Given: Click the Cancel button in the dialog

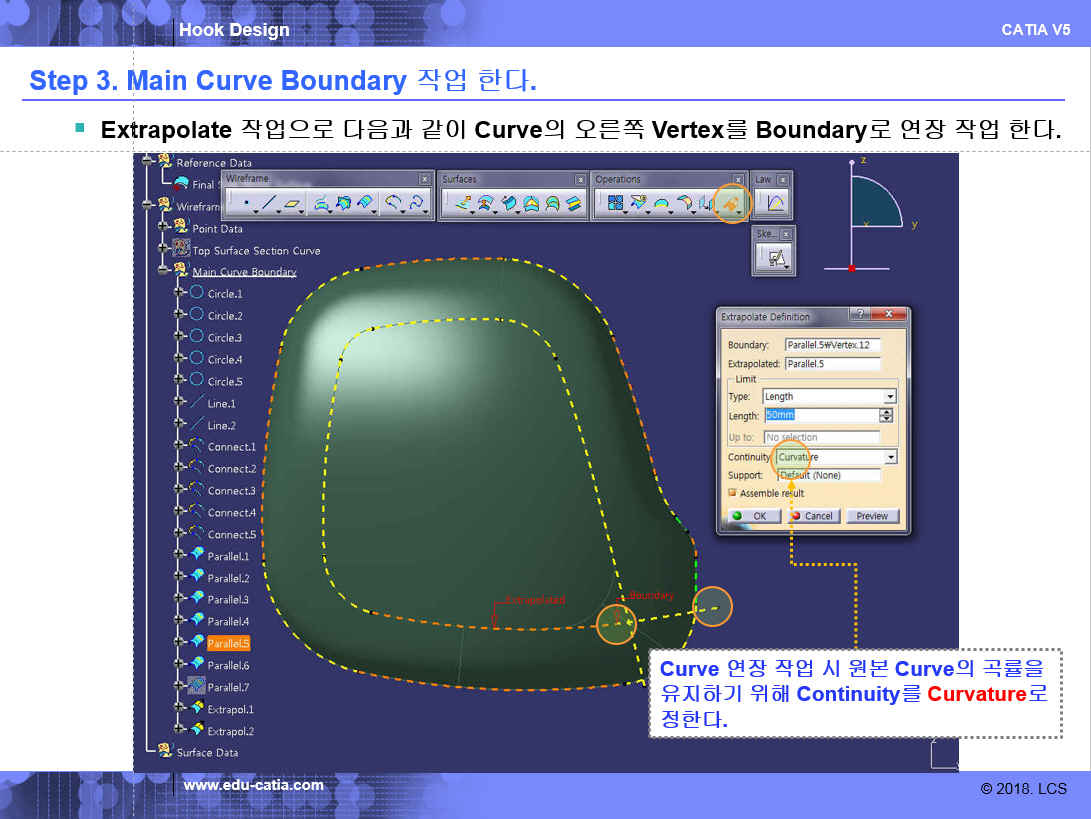Looking at the screenshot, I should 812,516.
